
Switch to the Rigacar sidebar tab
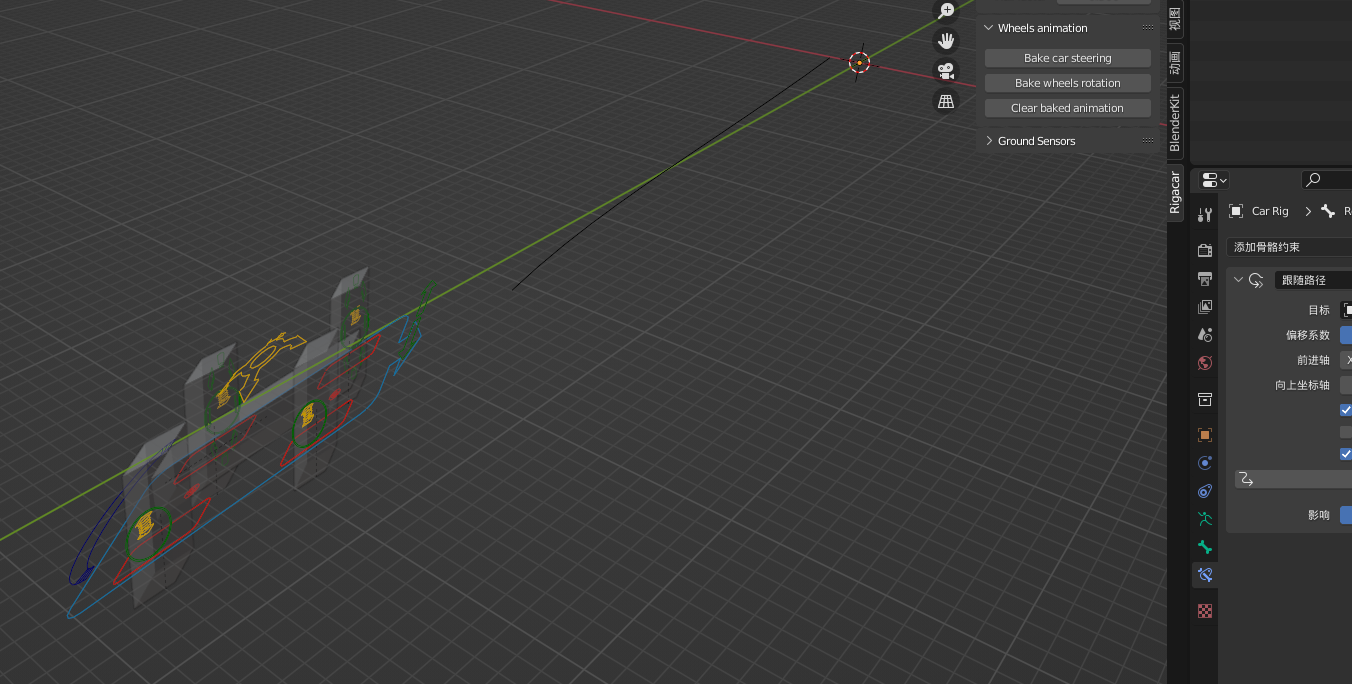1175,192
